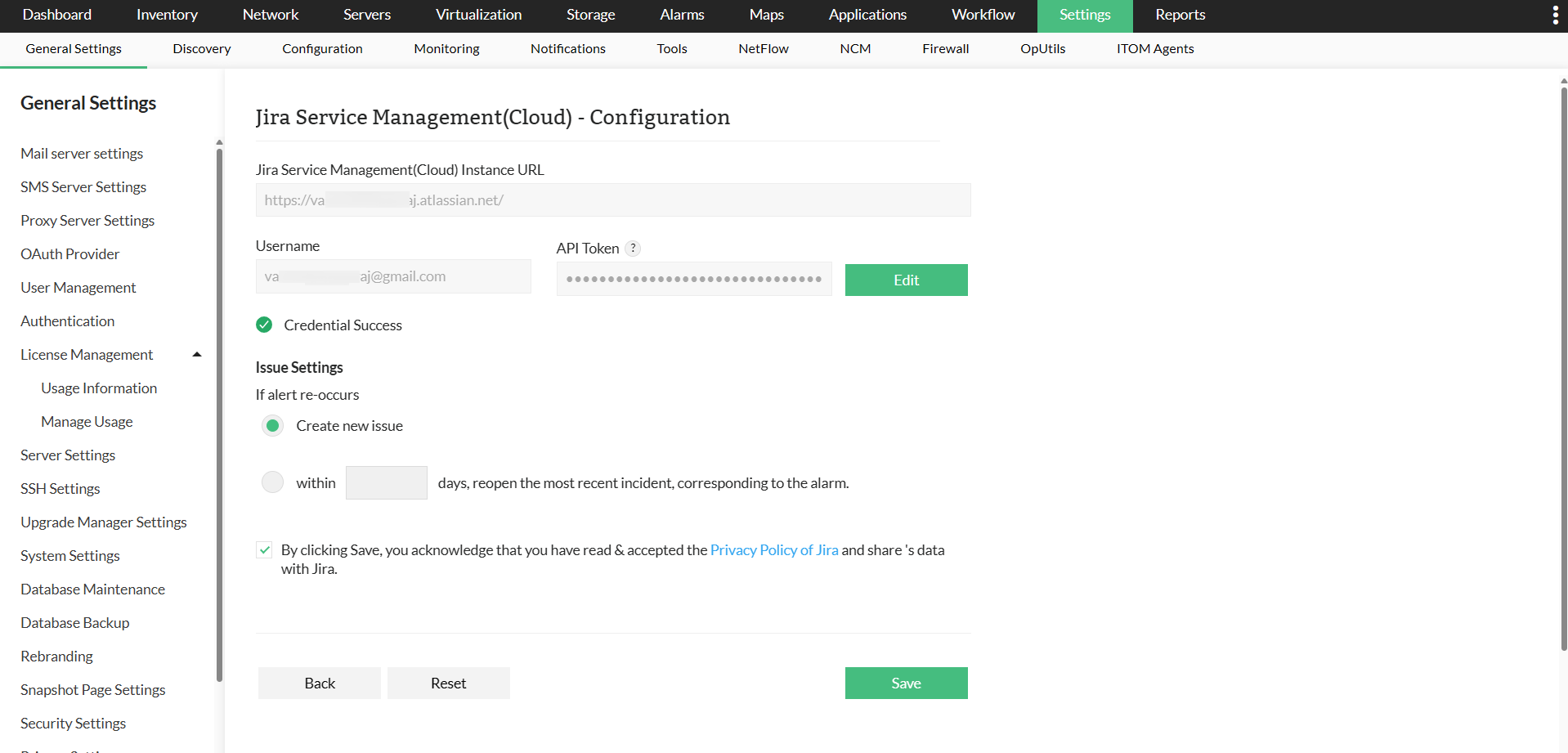This screenshot has width=1568, height=753.
Task: Open Usage Information sub-item
Action: click(99, 388)
